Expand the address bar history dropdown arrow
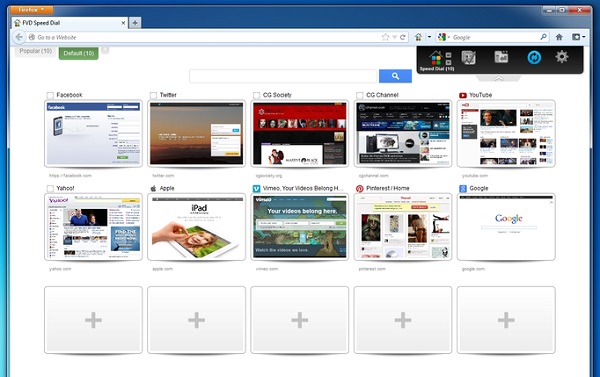This screenshot has width=600, height=377. (x=394, y=37)
